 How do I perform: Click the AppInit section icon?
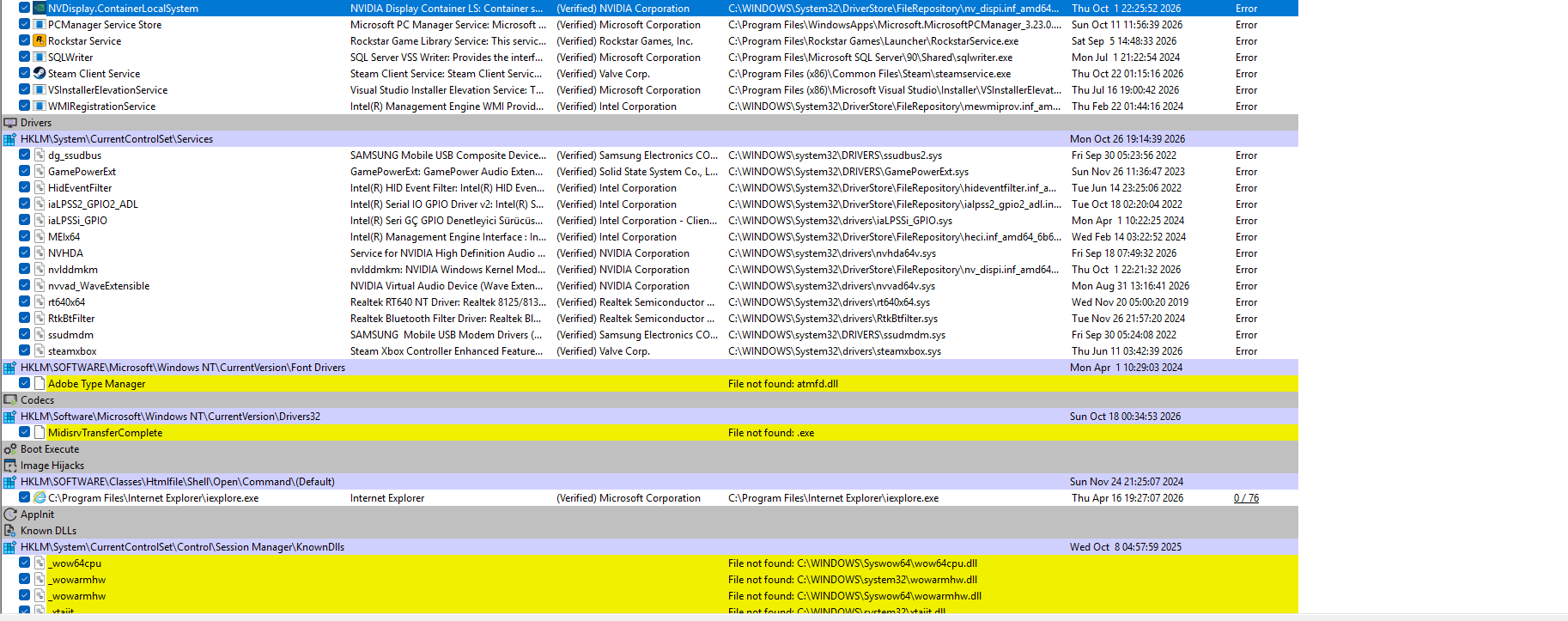[x=10, y=514]
